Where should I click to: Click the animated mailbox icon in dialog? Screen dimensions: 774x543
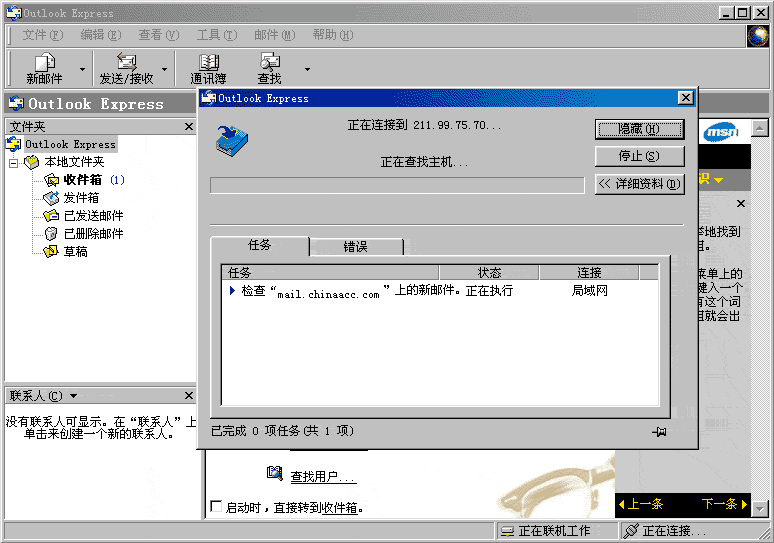232,141
